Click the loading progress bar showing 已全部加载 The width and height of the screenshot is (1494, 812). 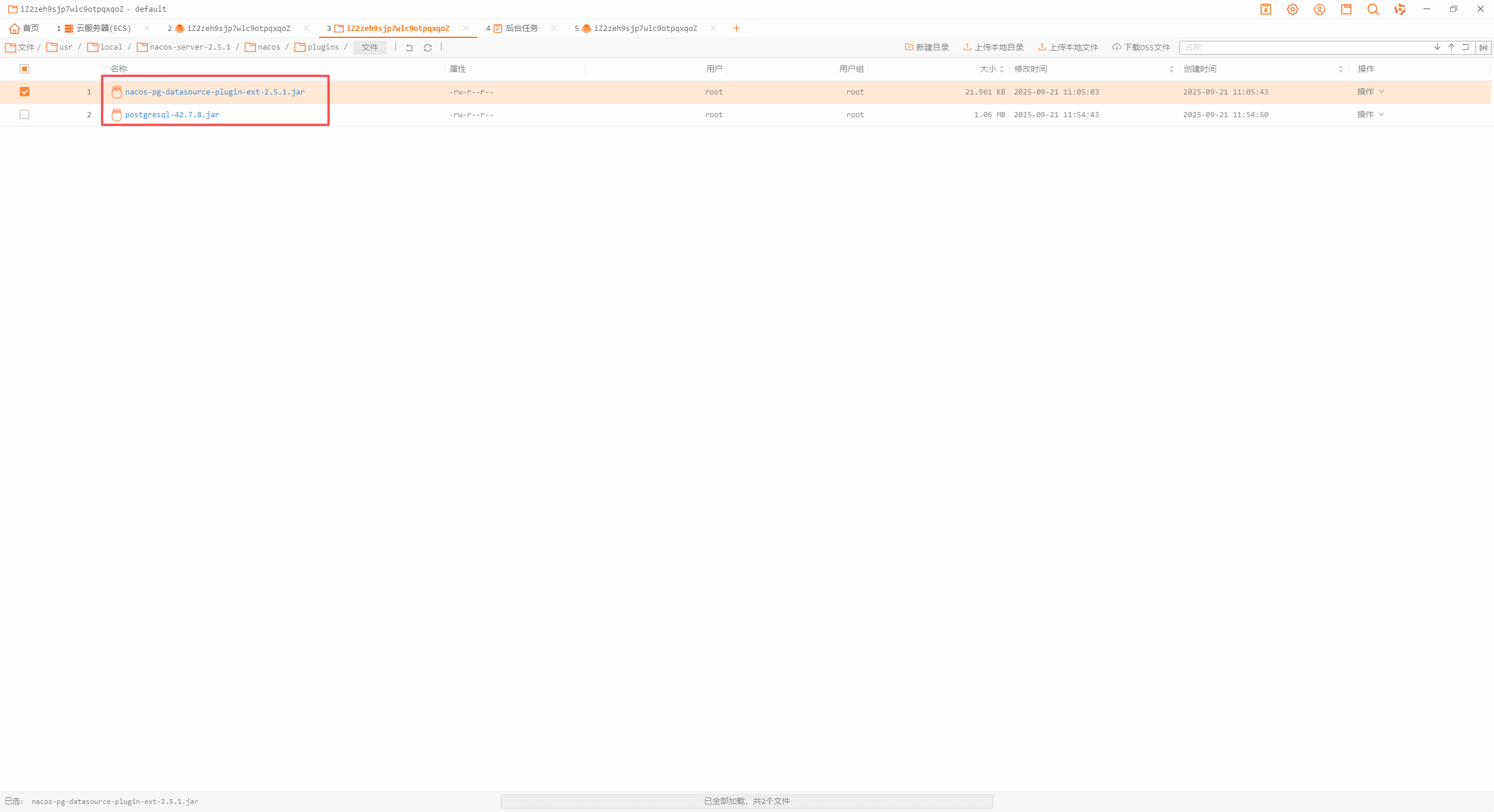pyautogui.click(x=746, y=801)
